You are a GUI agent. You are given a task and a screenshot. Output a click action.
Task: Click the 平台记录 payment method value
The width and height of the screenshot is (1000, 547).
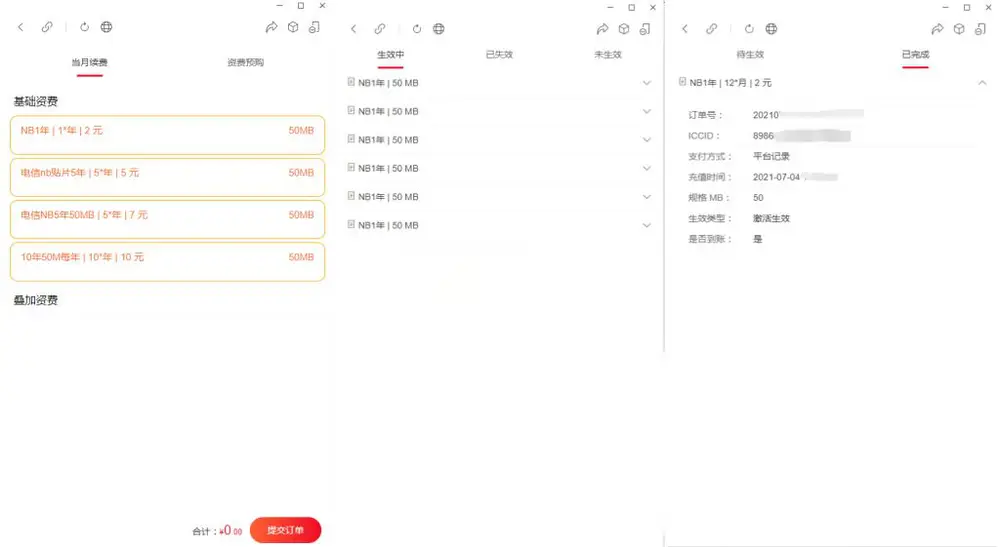pos(771,156)
